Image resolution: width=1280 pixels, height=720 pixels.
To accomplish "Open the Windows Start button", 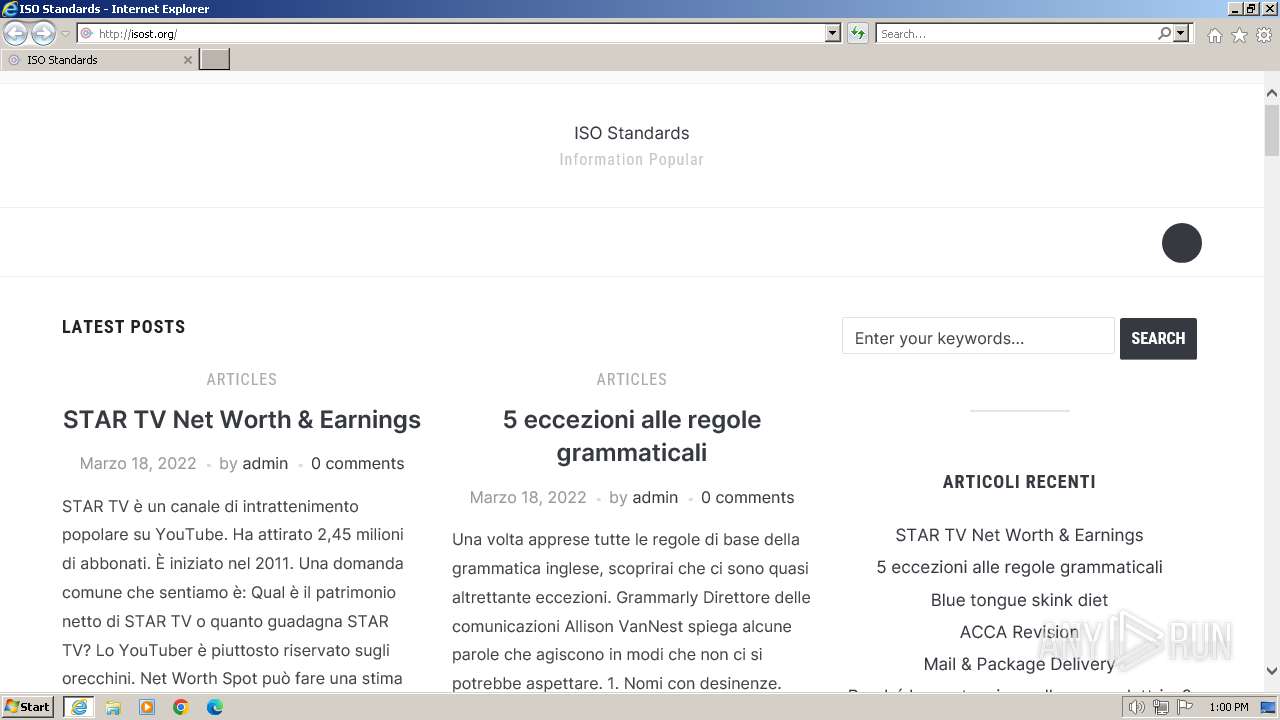I will (x=27, y=707).
